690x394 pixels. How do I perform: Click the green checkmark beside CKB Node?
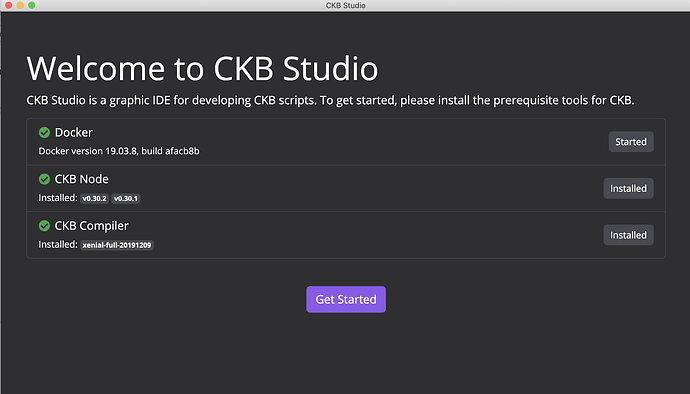coord(44,179)
